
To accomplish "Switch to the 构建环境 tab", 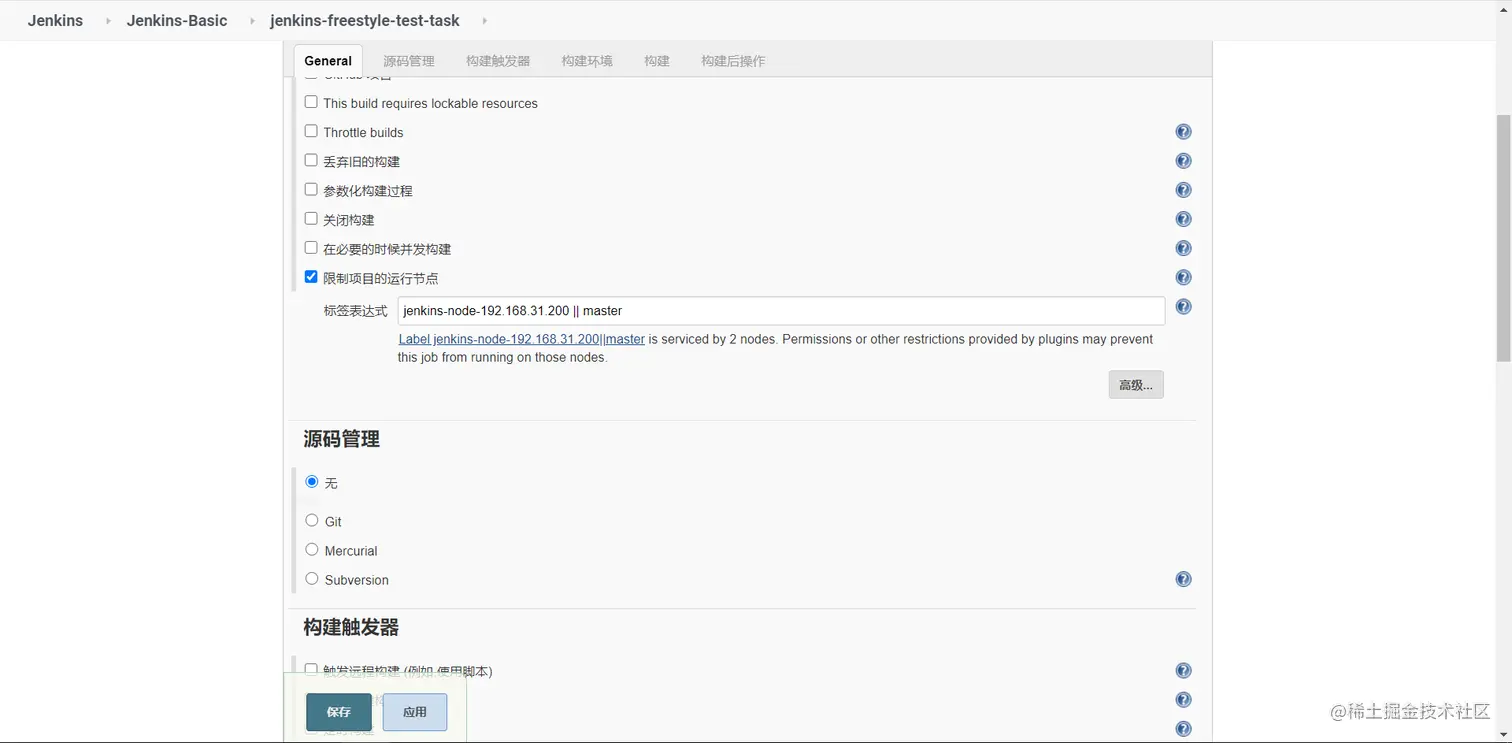I will point(587,61).
